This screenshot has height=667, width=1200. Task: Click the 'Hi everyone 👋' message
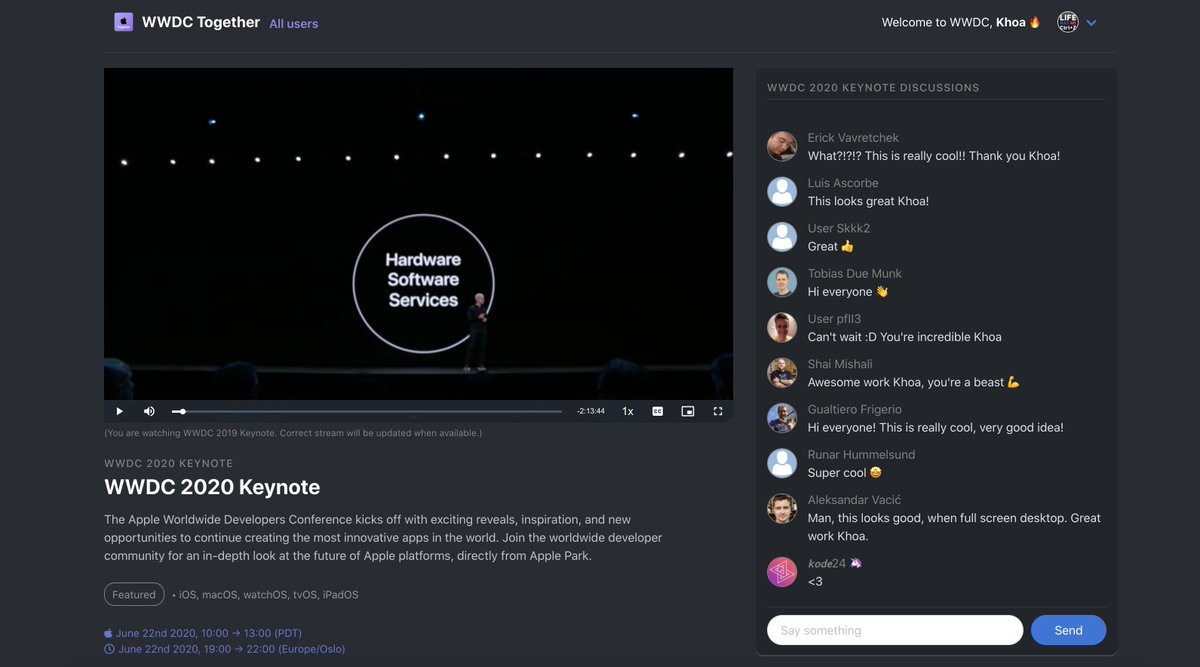point(848,292)
